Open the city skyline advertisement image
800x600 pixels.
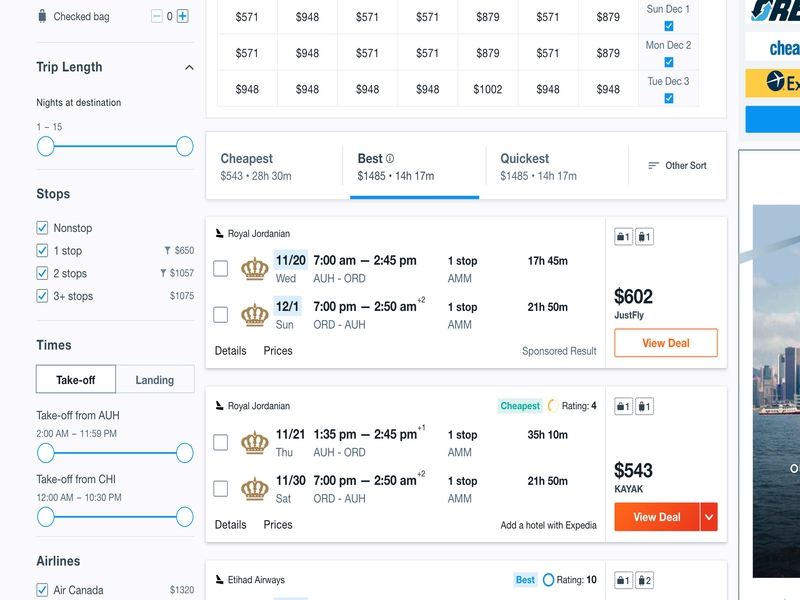[x=776, y=391]
